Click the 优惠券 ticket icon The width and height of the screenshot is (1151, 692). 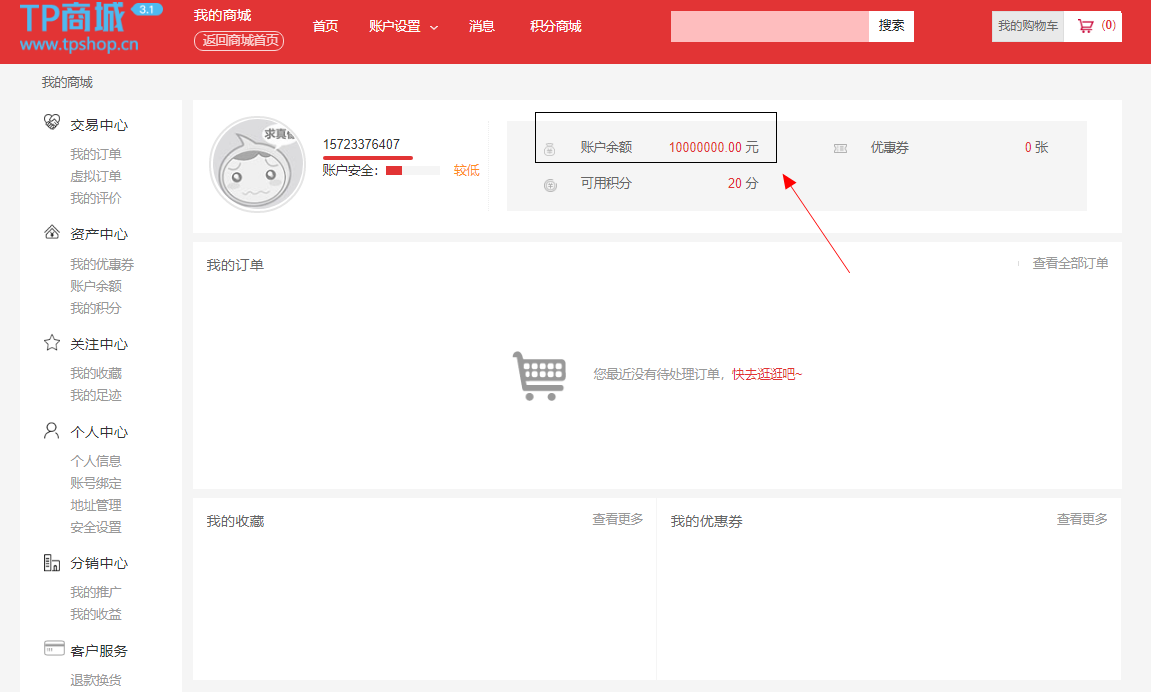coord(840,148)
